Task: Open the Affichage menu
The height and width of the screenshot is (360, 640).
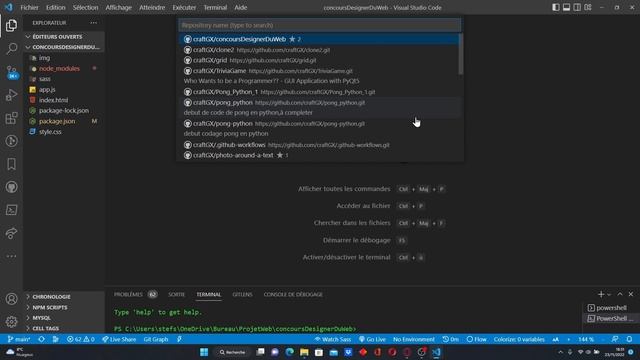Action: tap(118, 7)
